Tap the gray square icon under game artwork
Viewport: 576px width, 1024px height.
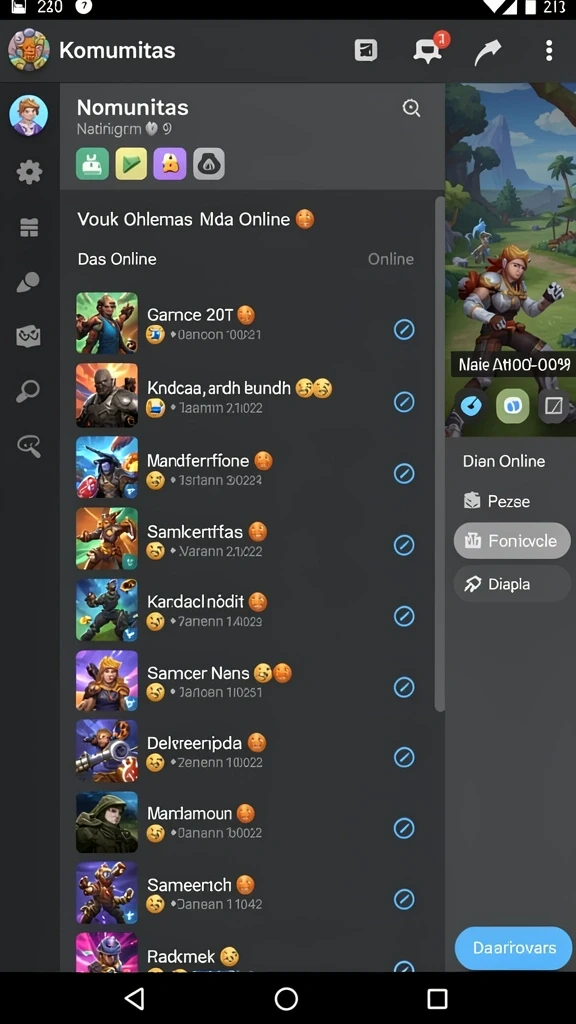553,406
